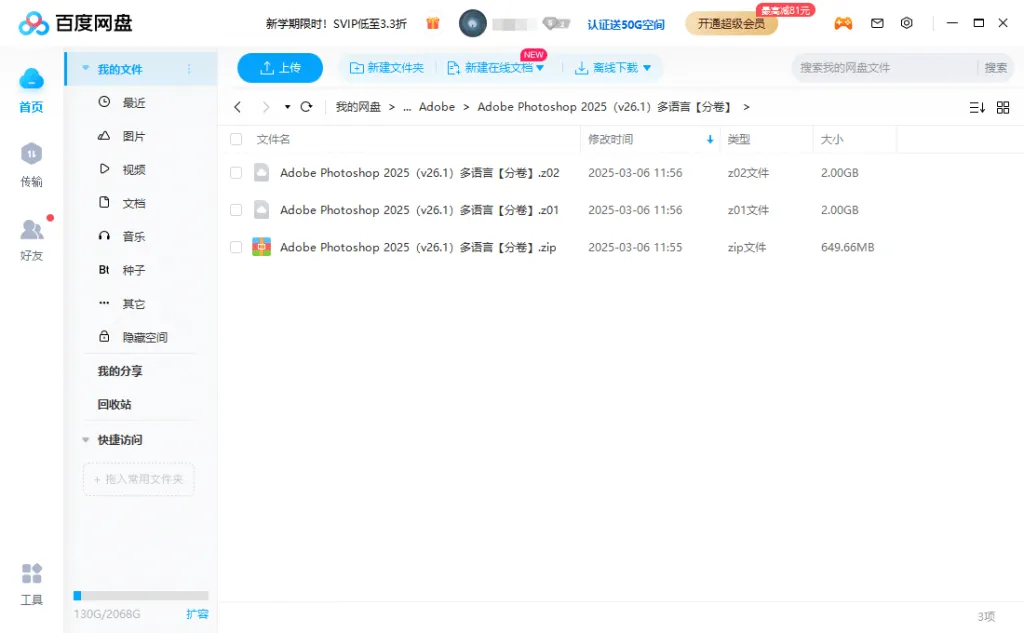Viewport: 1024px width, 633px height.
Task: Go forward with the right arrow
Action: [265, 106]
